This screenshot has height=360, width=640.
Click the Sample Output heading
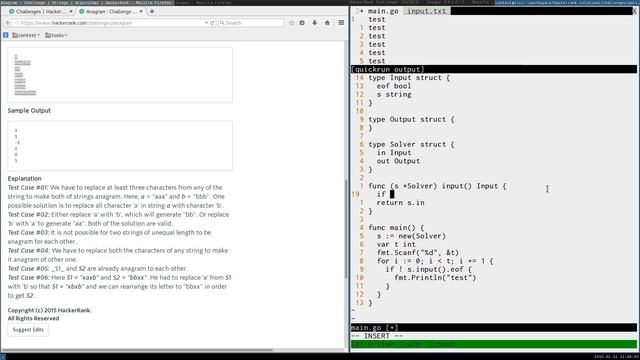coord(29,111)
